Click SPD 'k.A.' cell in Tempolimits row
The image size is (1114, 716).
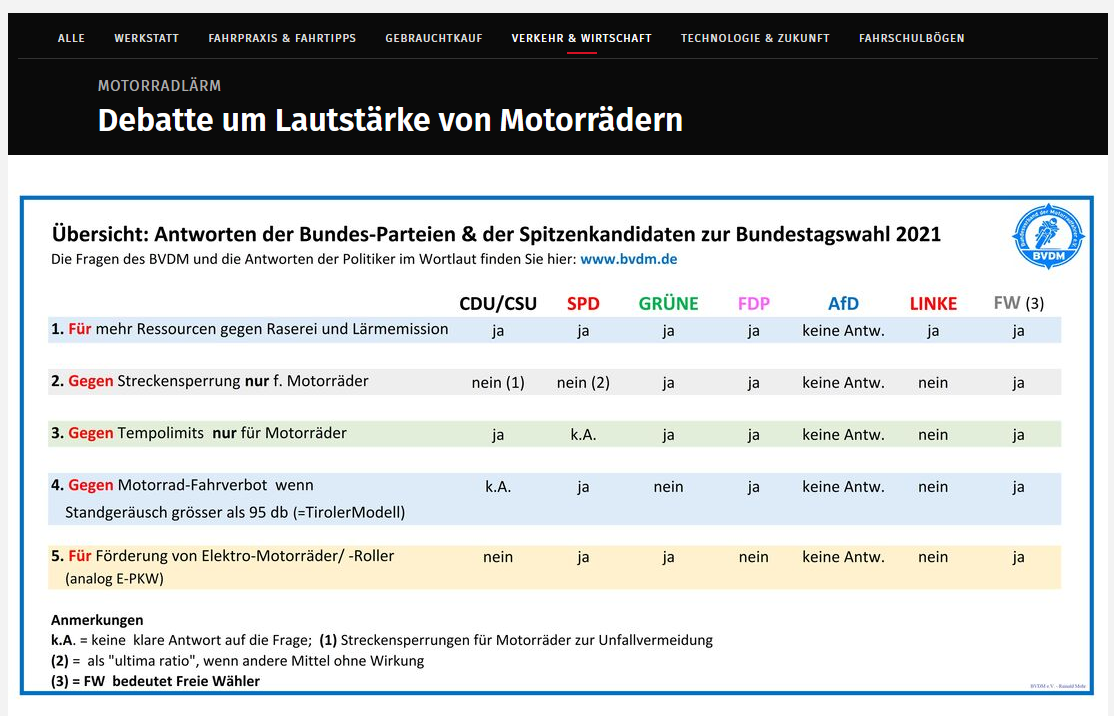[583, 435]
